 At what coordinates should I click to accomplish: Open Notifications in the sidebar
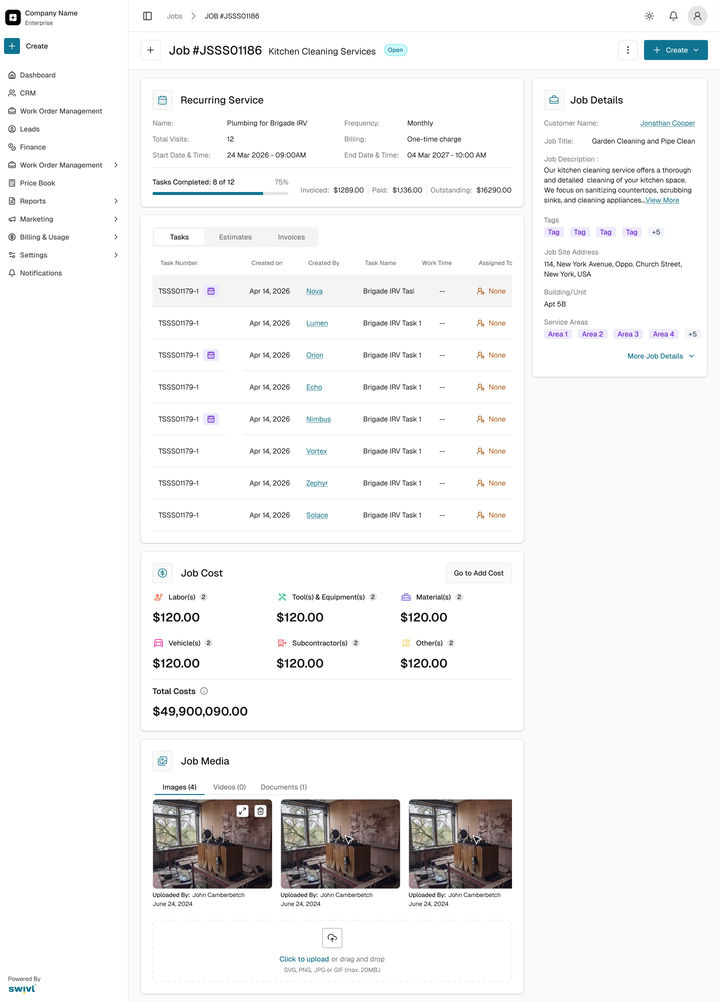[x=40, y=273]
